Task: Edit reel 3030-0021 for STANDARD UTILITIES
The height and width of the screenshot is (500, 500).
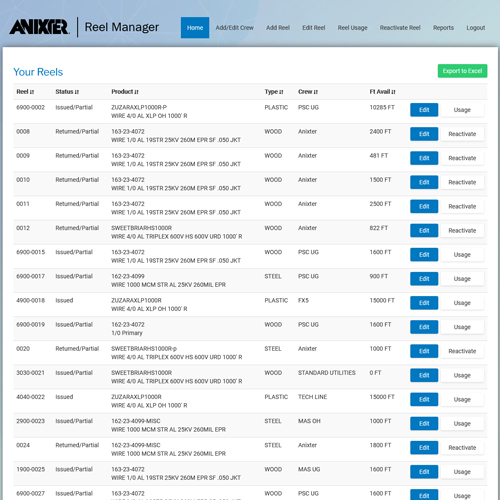Action: tap(424, 375)
